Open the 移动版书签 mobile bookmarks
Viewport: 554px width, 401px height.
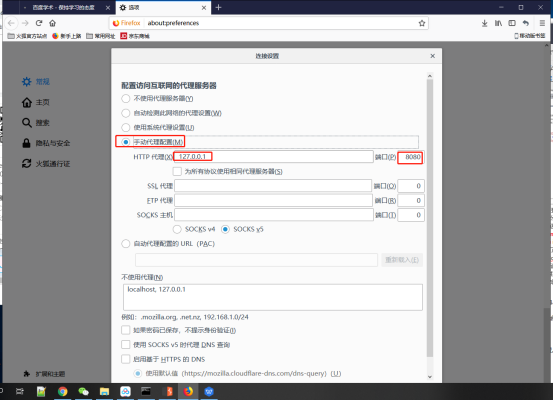(530, 36)
